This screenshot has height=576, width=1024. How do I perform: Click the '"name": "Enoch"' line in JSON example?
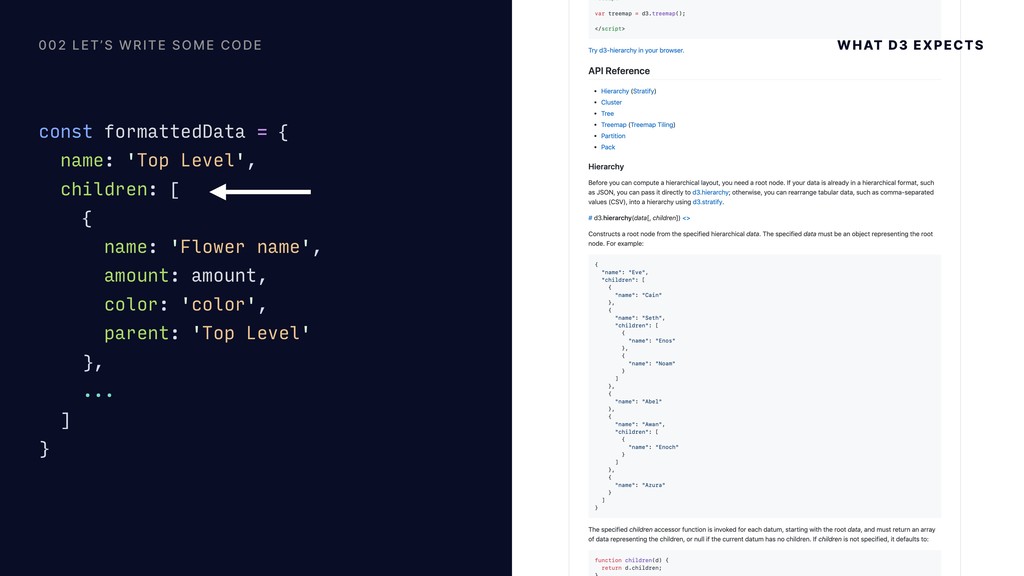[x=654, y=447]
